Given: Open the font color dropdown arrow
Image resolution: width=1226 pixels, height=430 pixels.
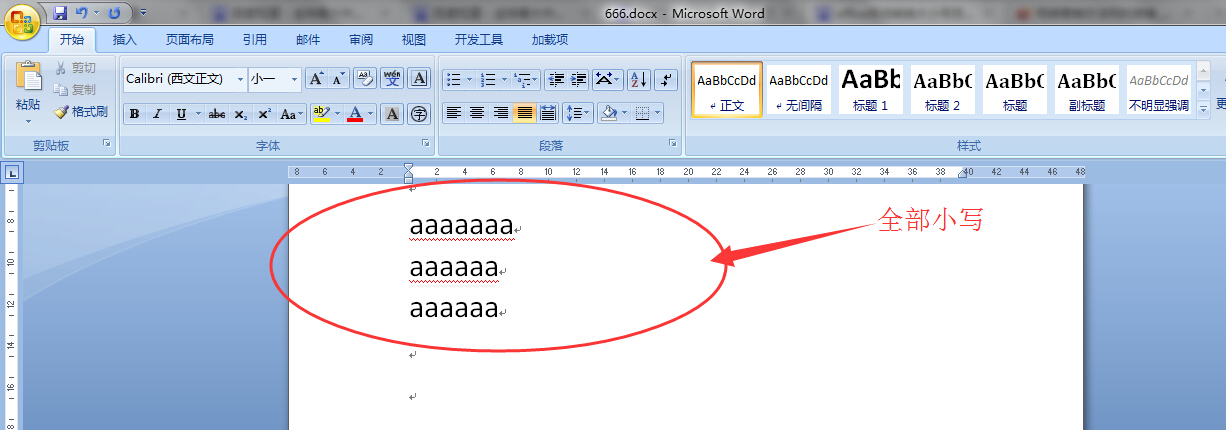Looking at the screenshot, I should coord(371,114).
